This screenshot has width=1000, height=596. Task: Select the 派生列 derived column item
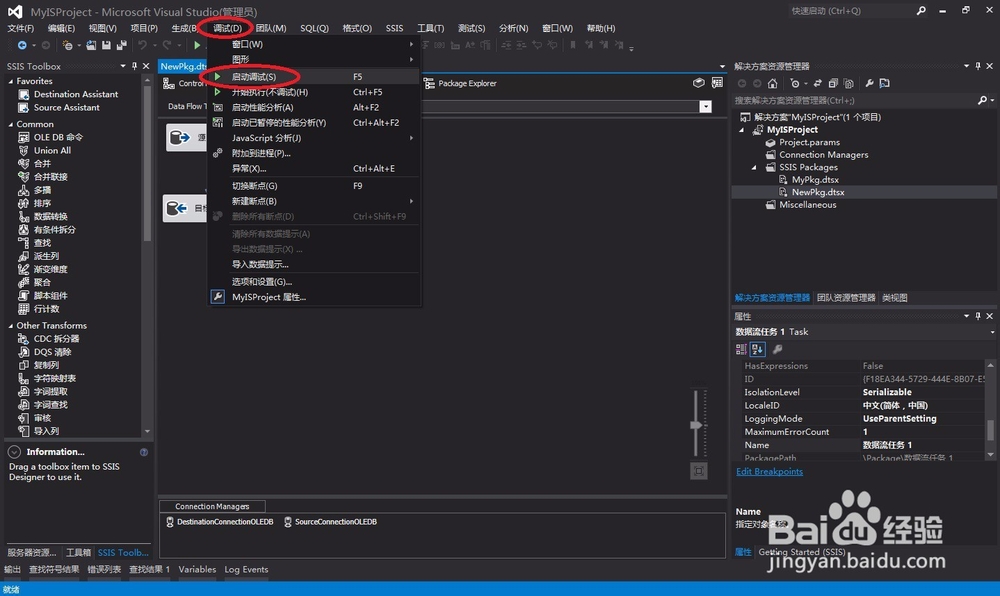click(46, 256)
